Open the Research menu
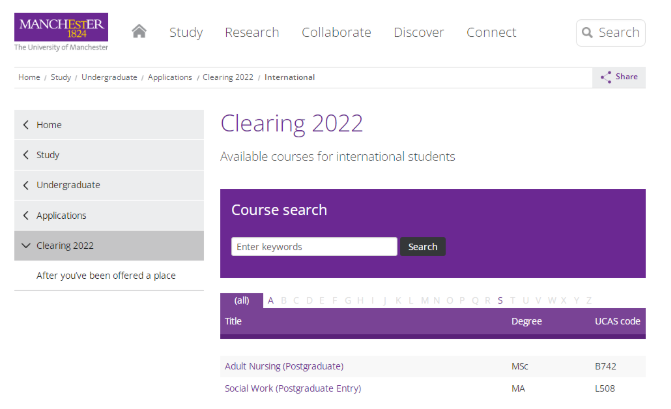This screenshot has height=409, width=671. 252,32
